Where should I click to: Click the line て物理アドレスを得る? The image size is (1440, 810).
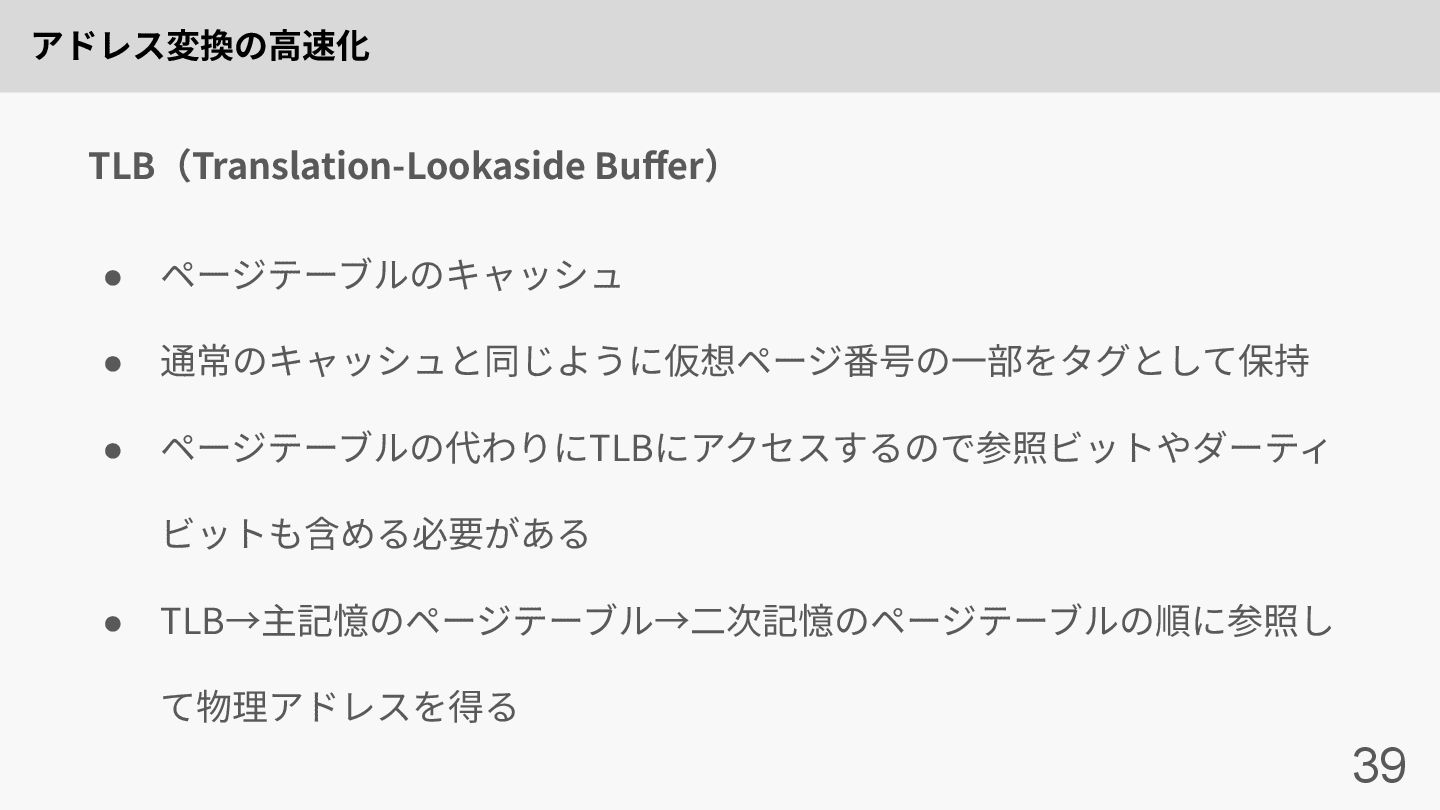click(x=339, y=708)
